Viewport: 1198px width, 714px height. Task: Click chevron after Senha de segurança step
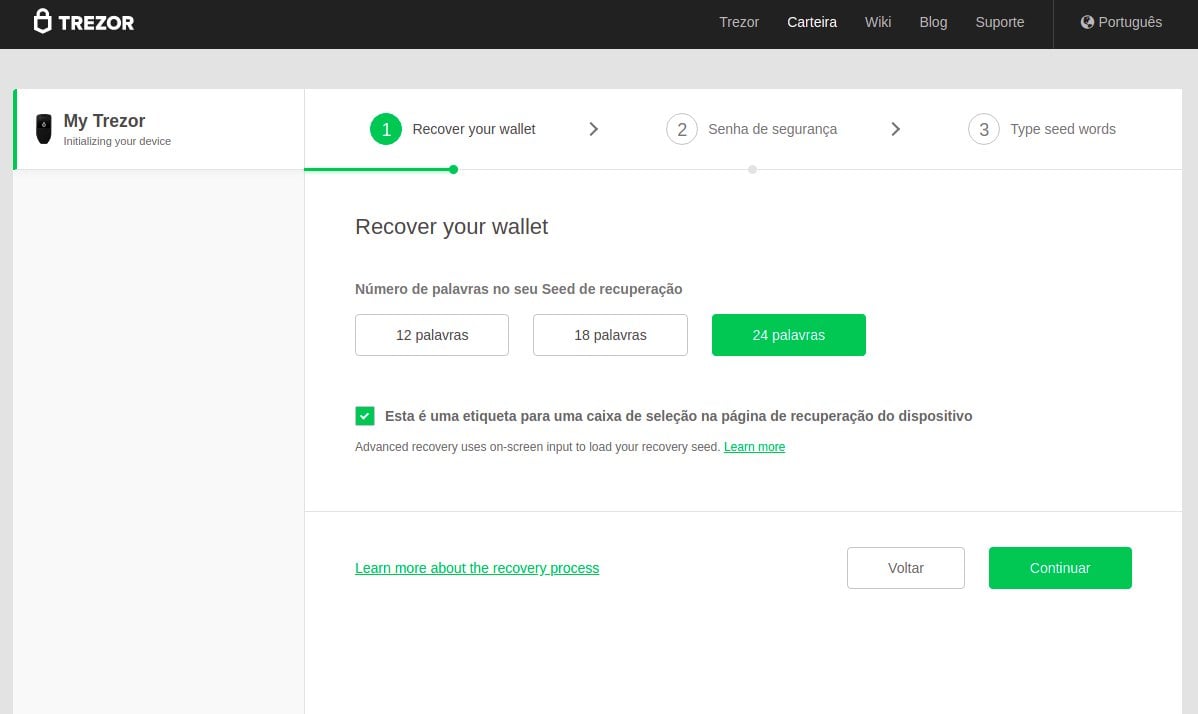tap(895, 129)
